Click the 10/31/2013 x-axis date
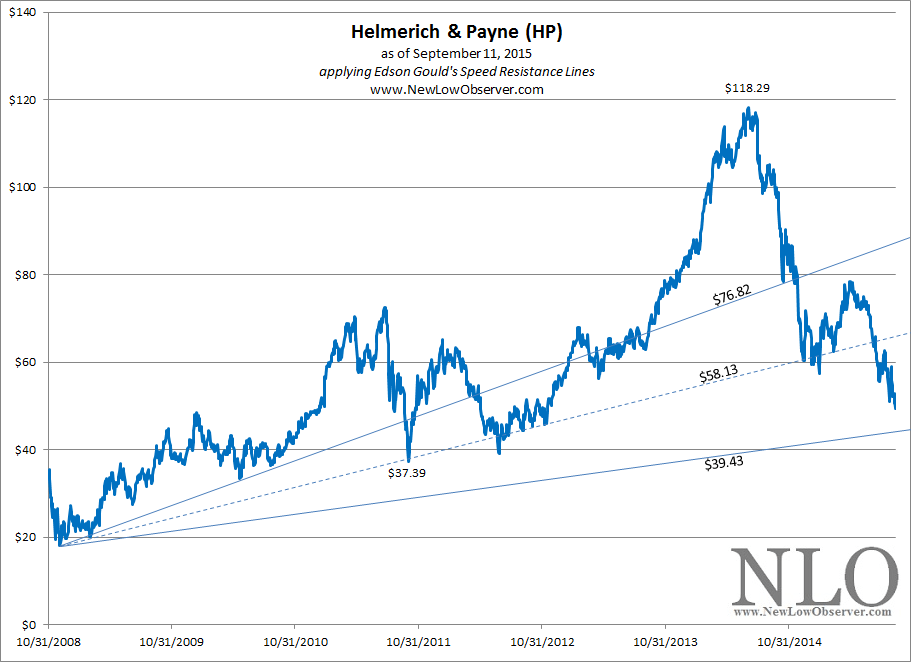Image resolution: width=911 pixels, height=662 pixels. coord(665,642)
